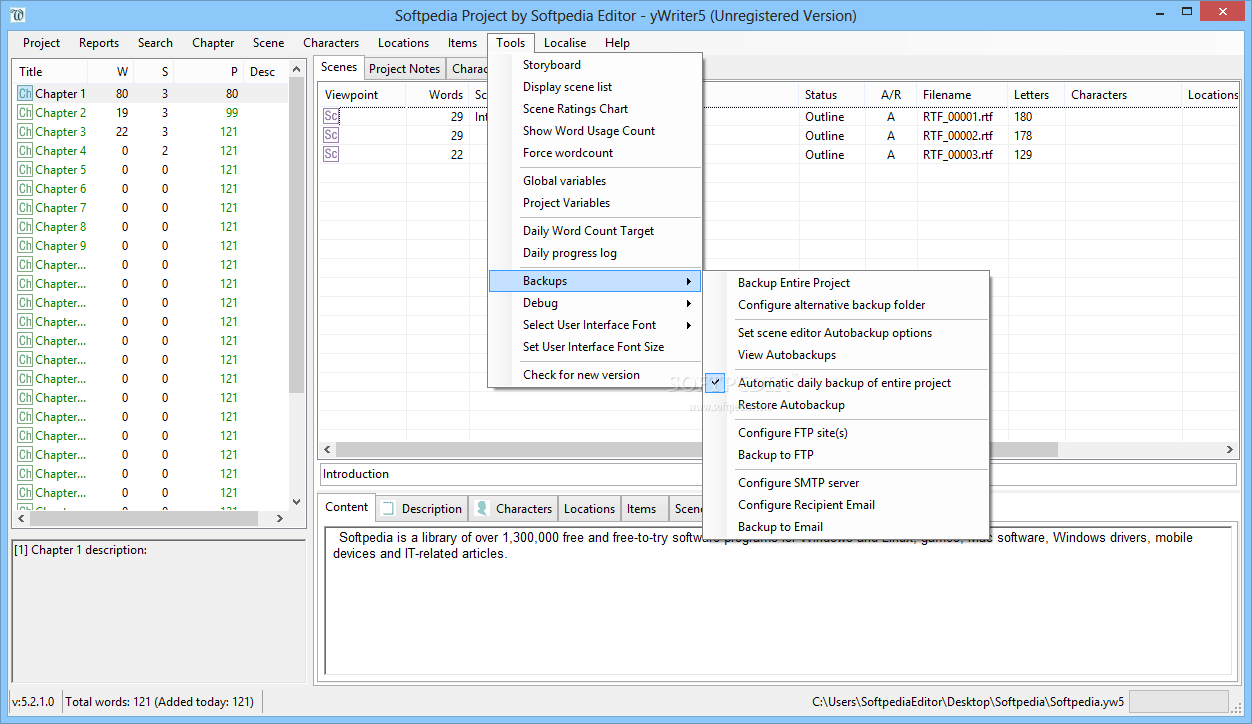Image resolution: width=1252 pixels, height=724 pixels.
Task: Open Global variables
Action: click(x=595, y=181)
